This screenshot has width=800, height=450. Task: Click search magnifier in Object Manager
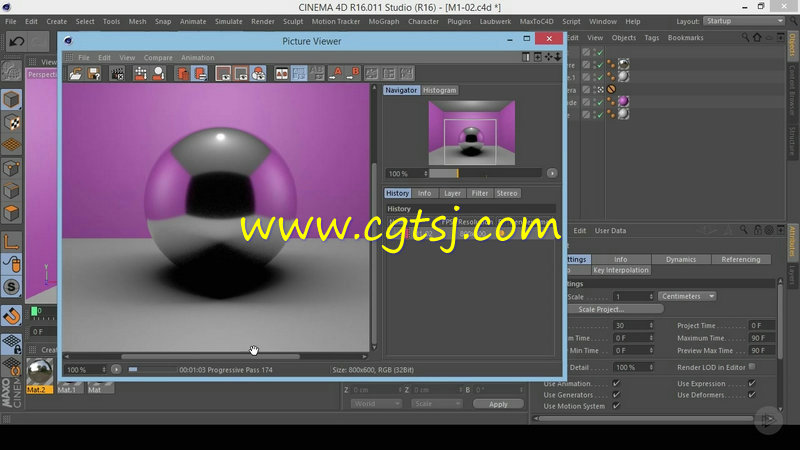pos(745,37)
